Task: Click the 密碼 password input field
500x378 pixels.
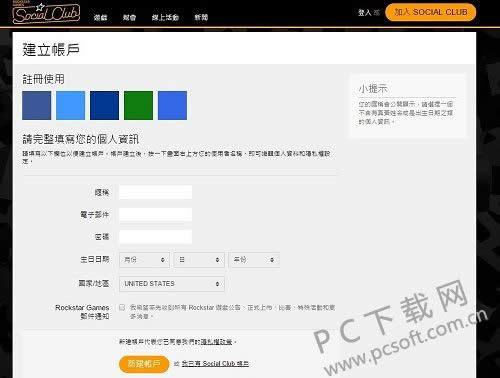Action: coord(155,237)
